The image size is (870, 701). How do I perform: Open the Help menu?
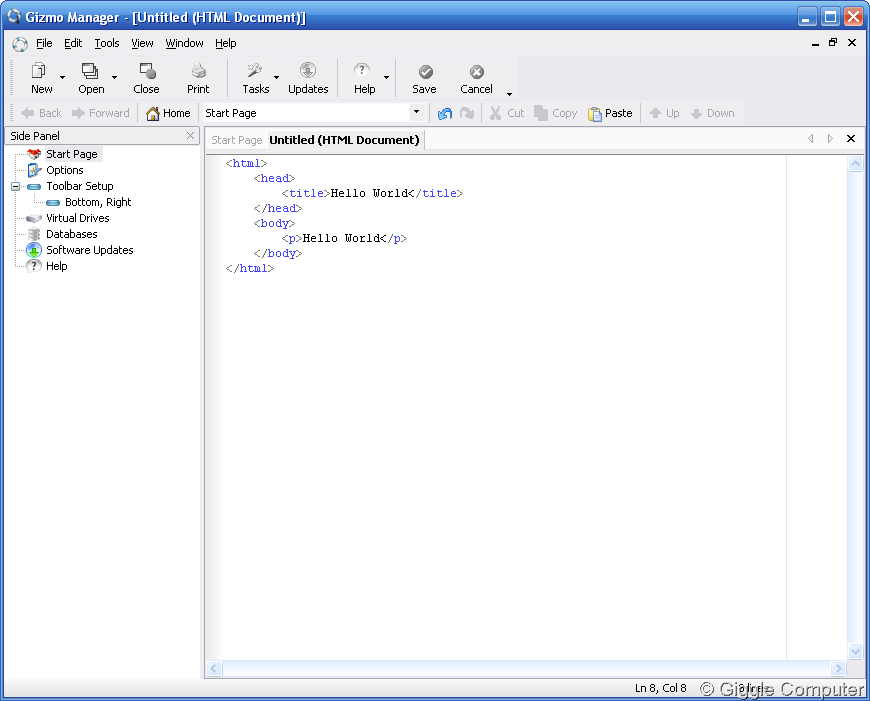225,43
